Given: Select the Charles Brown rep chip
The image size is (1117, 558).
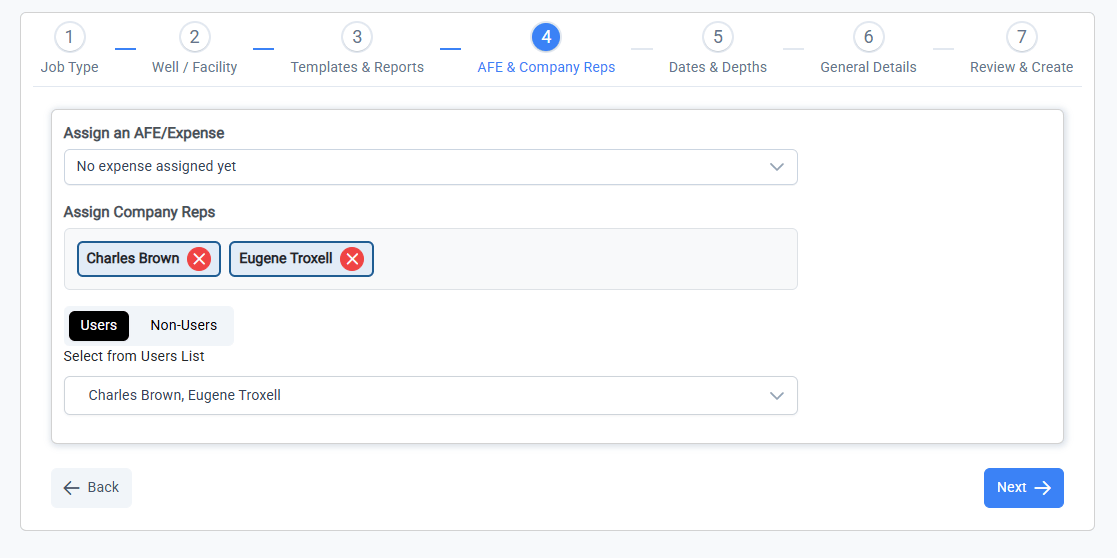Looking at the screenshot, I should 133,259.
